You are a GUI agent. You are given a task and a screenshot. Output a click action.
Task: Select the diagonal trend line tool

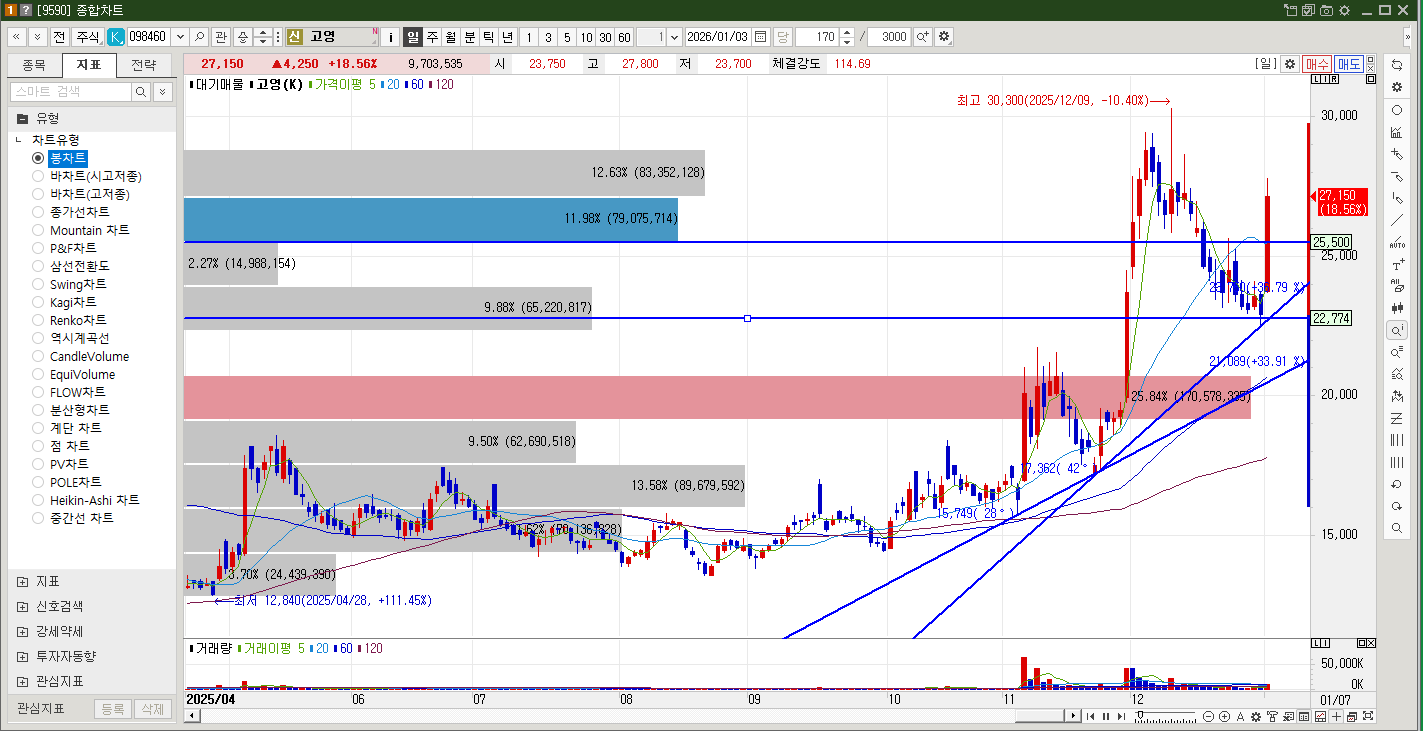(x=1397, y=220)
